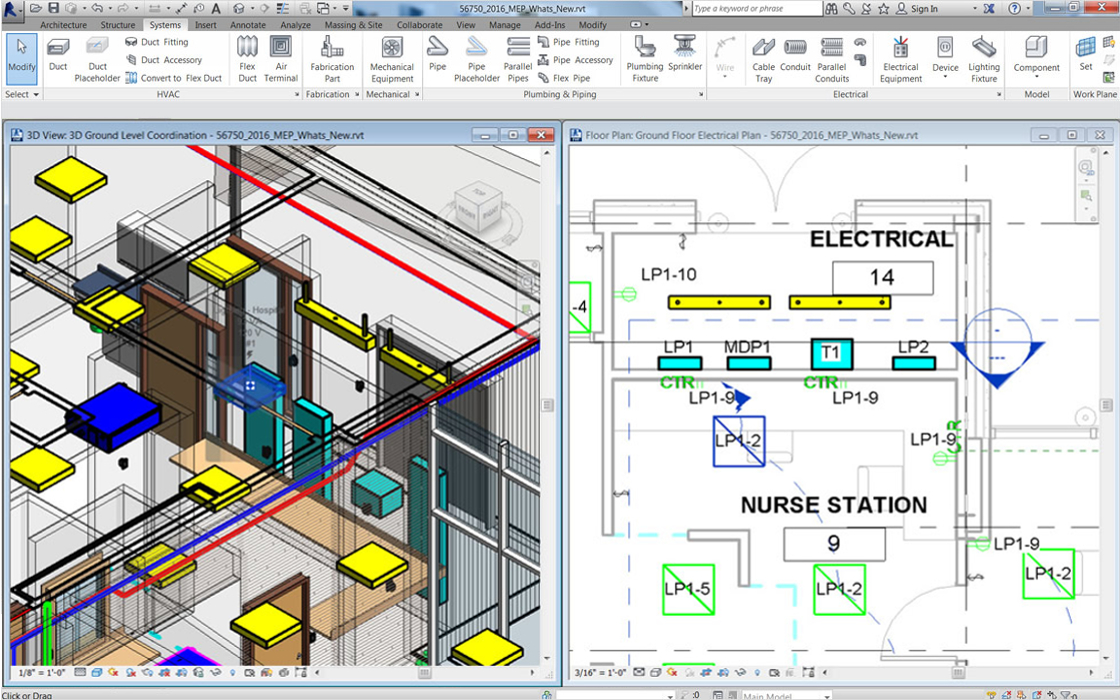
Task: Click Convert to Flex Duct
Action: click(174, 78)
